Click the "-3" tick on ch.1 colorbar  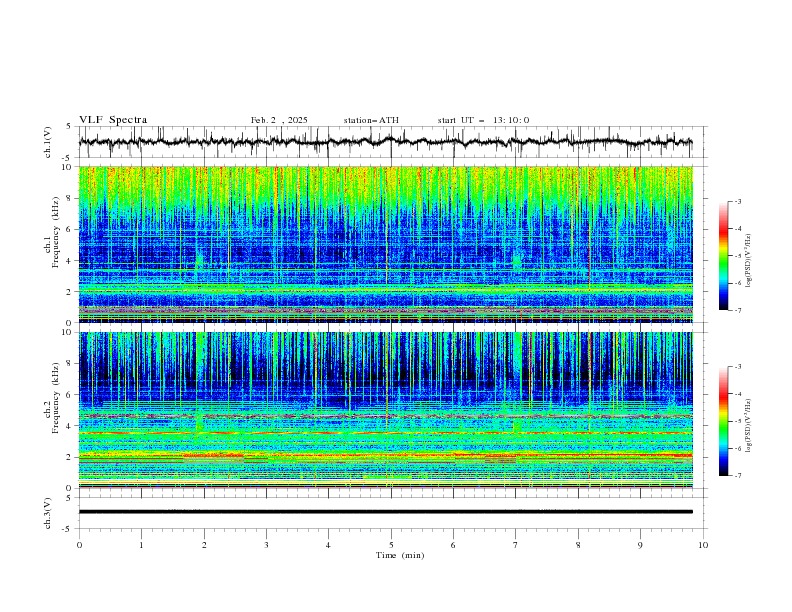click(738, 201)
